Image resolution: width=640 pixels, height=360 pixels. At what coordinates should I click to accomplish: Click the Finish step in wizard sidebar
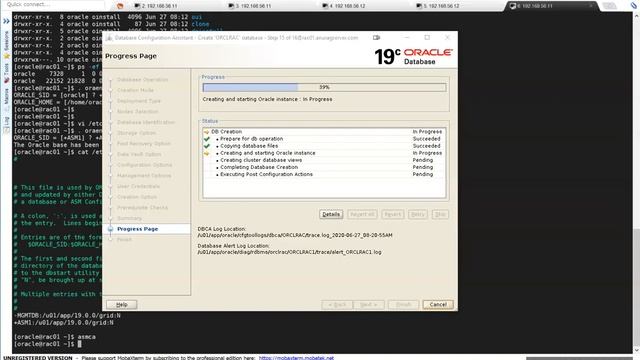[124, 240]
